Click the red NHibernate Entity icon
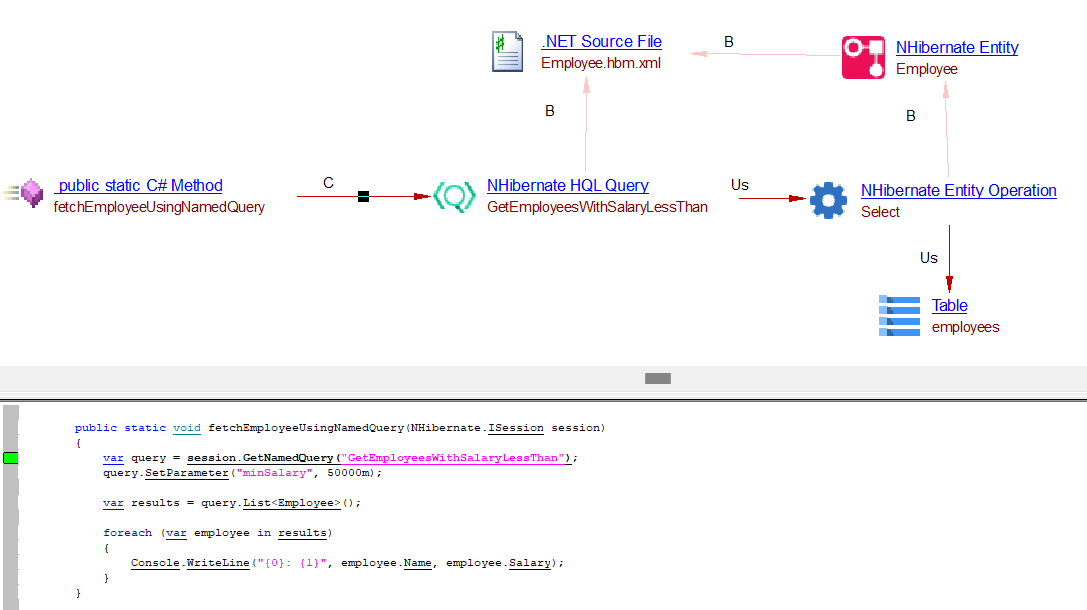Image resolution: width=1087 pixels, height=610 pixels. [863, 57]
